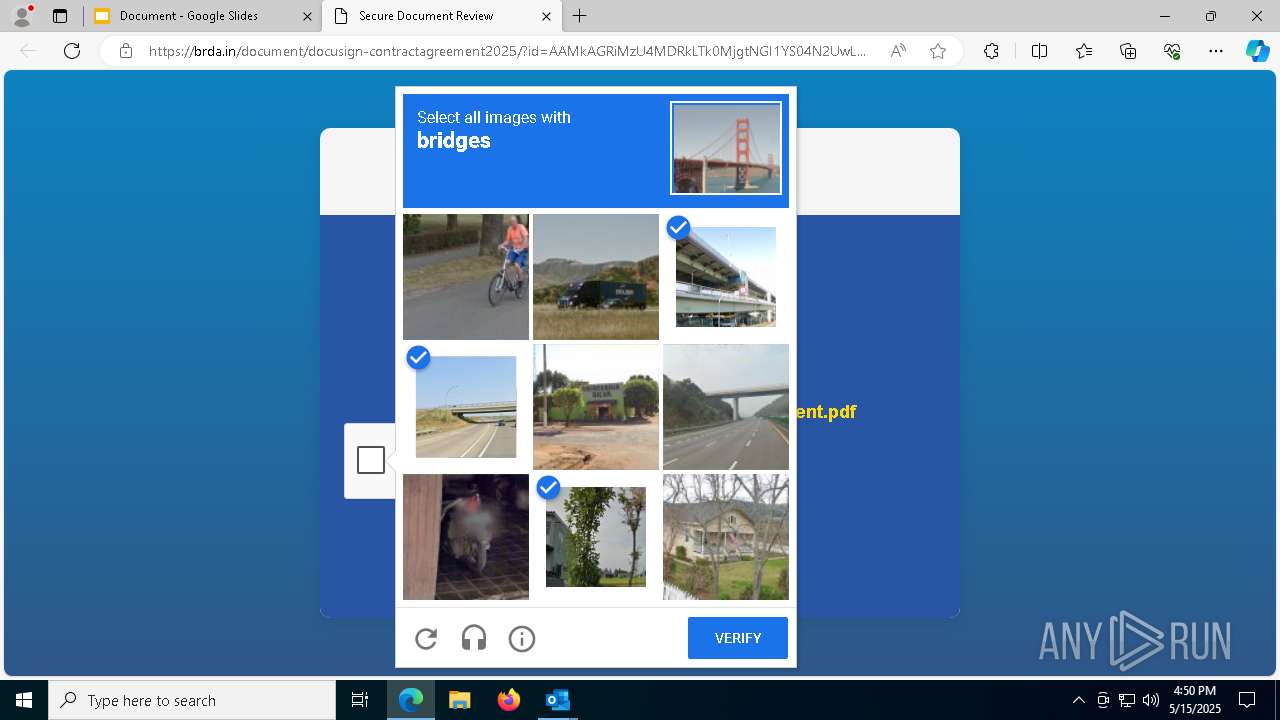Viewport: 1280px width, 720px height.
Task: Select the green building dirt road tile
Action: pyautogui.click(x=596, y=407)
